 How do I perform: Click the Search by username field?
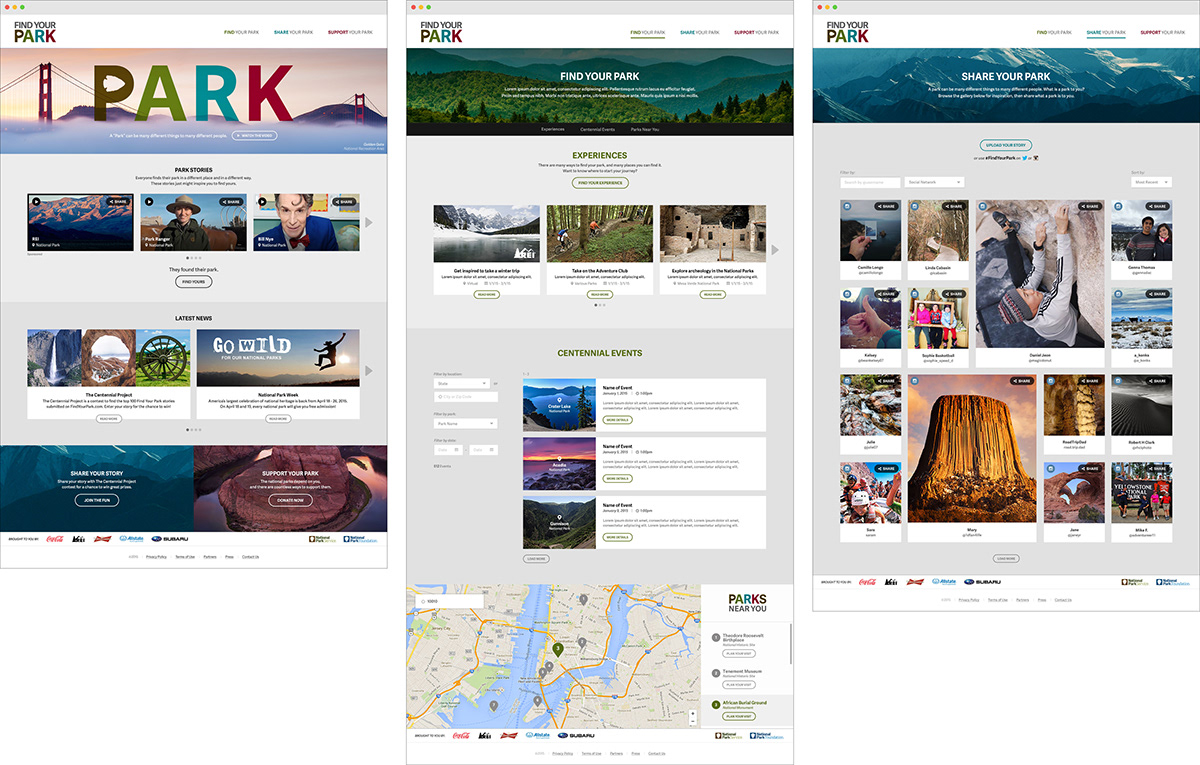(869, 182)
